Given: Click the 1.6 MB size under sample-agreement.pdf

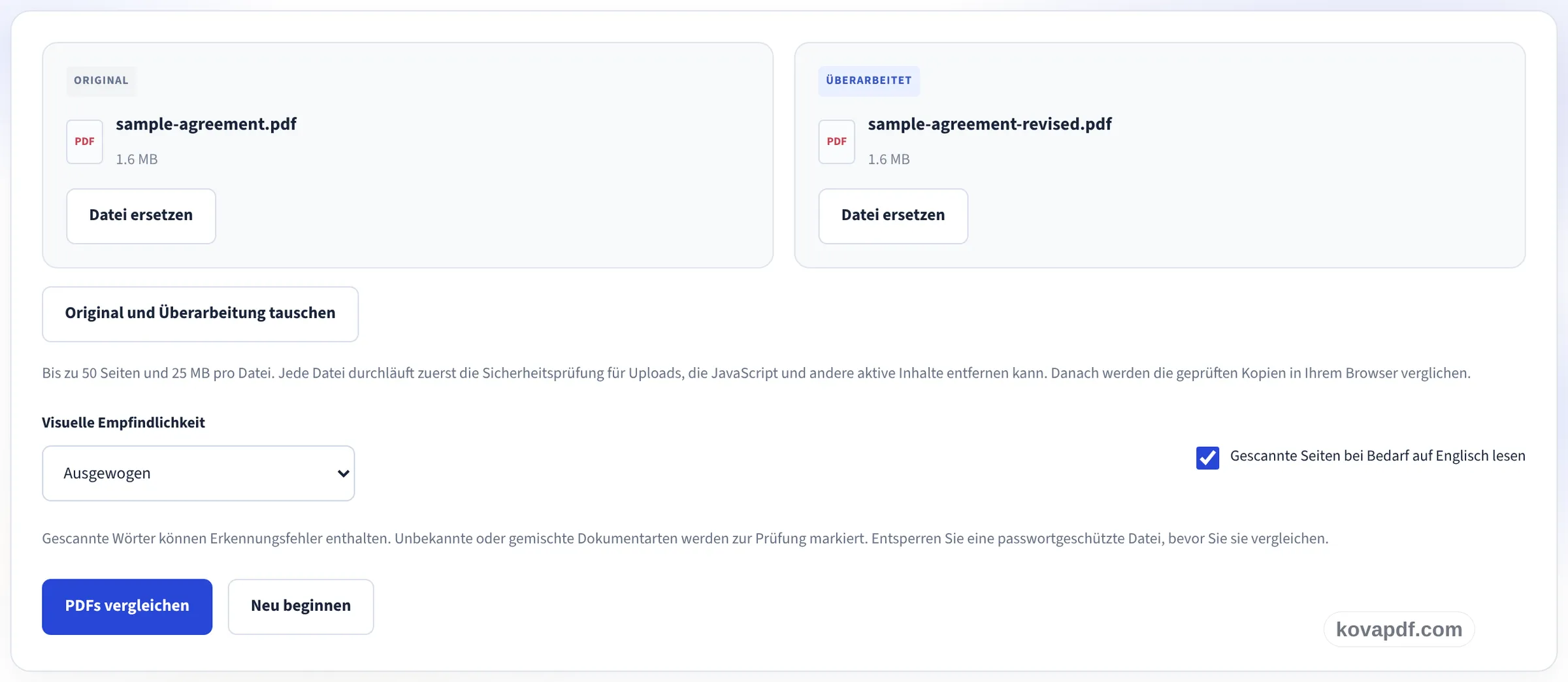Looking at the screenshot, I should [x=137, y=159].
